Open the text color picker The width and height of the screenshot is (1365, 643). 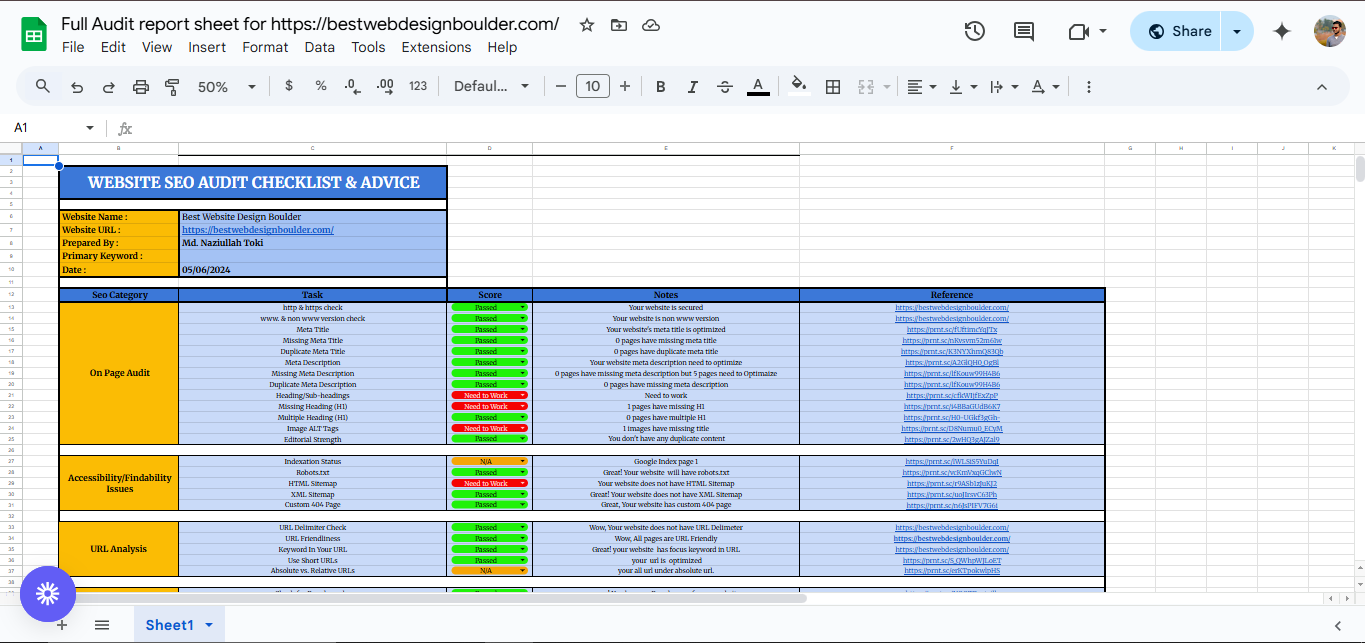(x=758, y=87)
